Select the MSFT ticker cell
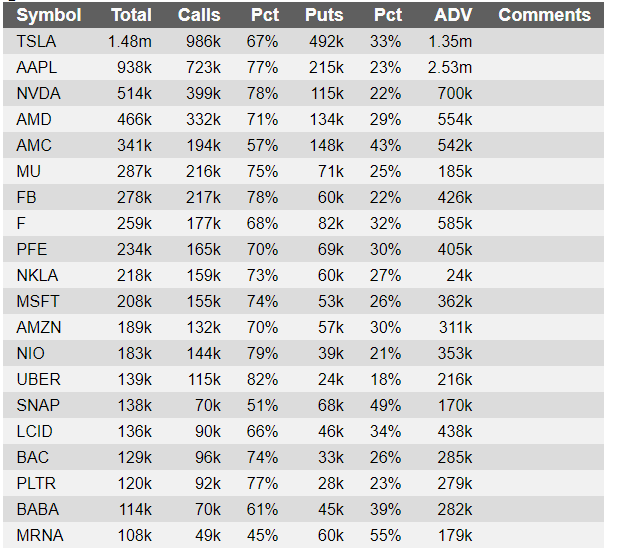 [x=38, y=301]
